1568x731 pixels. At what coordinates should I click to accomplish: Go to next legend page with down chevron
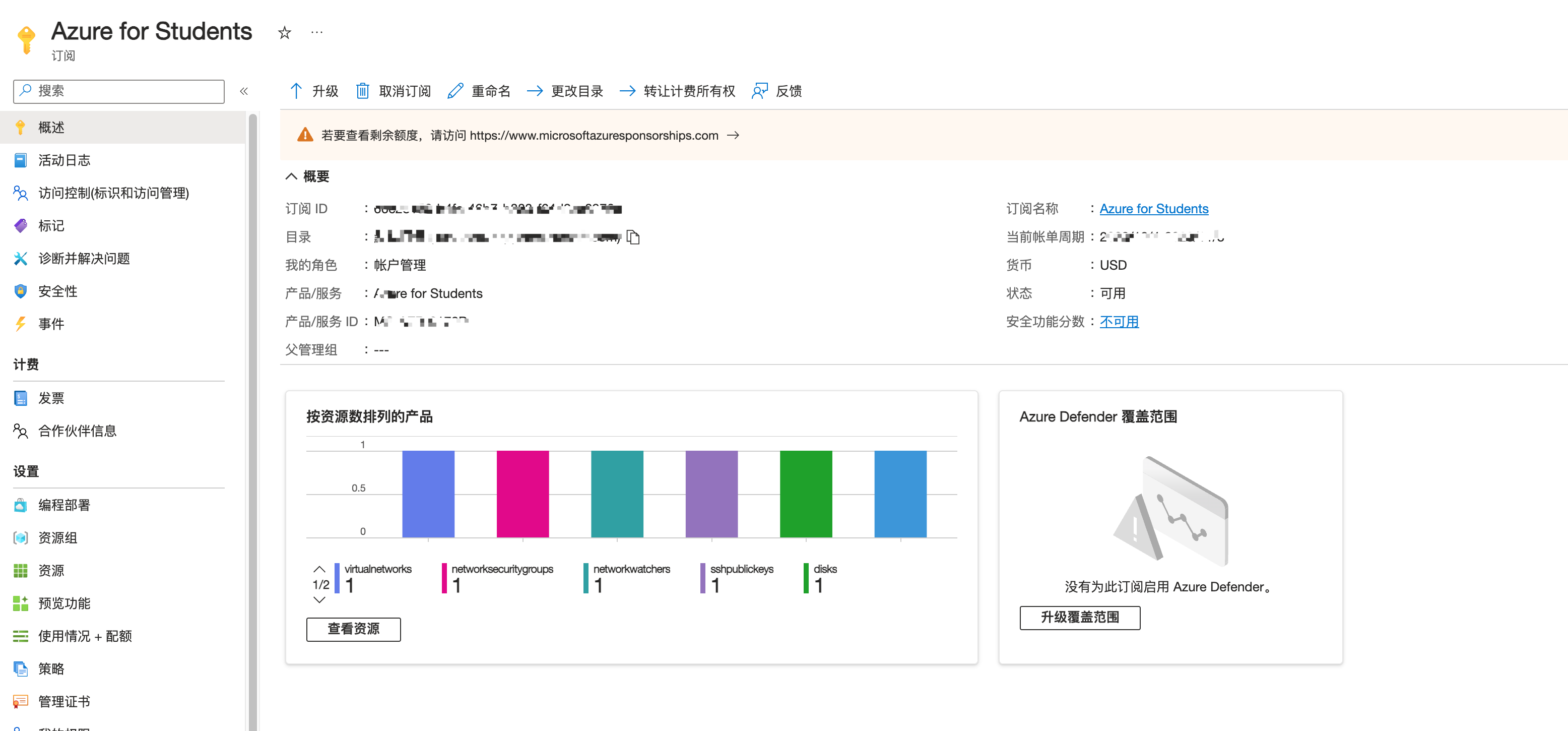(319, 600)
